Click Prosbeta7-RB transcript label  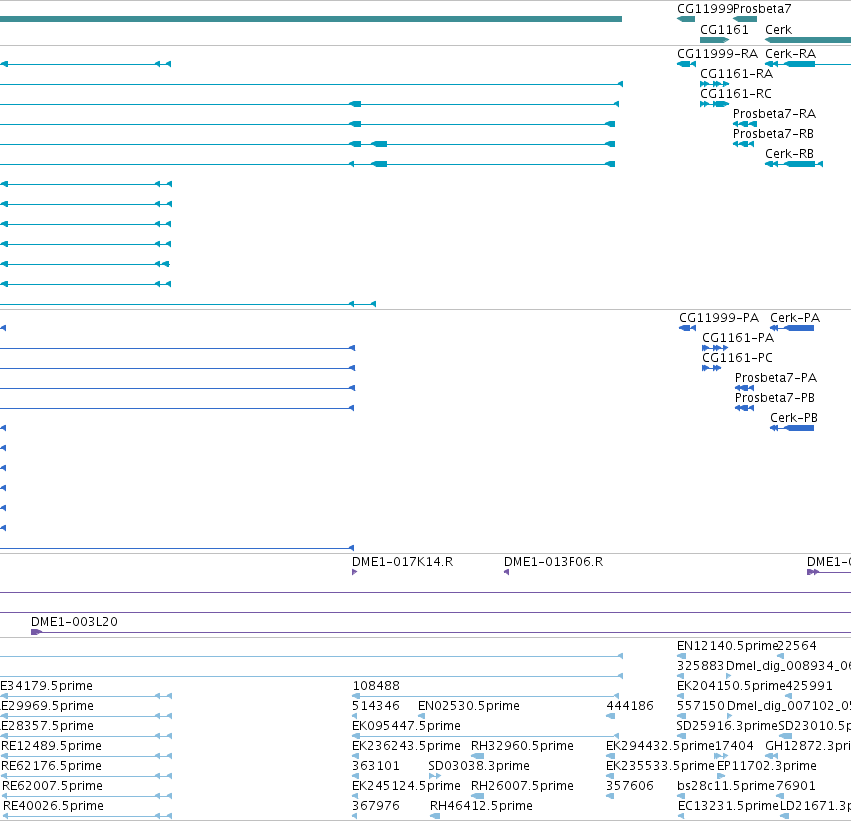click(773, 134)
